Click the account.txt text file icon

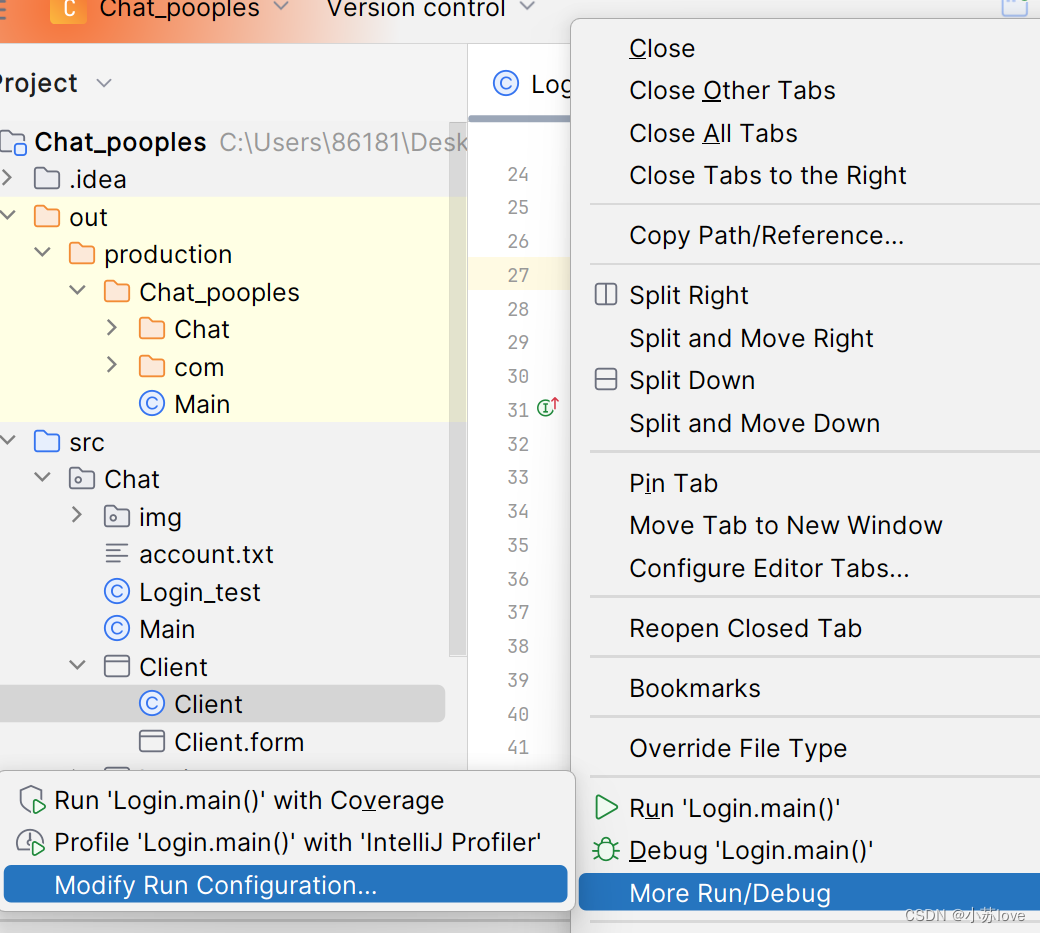(117, 553)
